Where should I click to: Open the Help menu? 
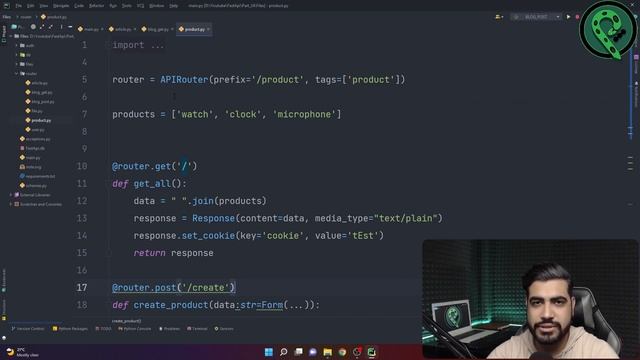click(173, 6)
